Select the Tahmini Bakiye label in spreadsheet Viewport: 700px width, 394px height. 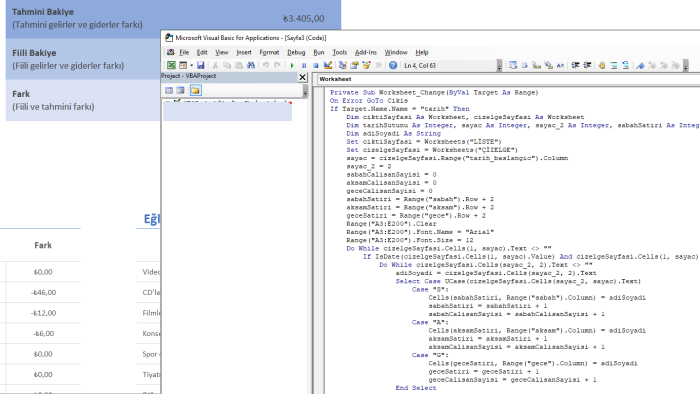(x=43, y=12)
